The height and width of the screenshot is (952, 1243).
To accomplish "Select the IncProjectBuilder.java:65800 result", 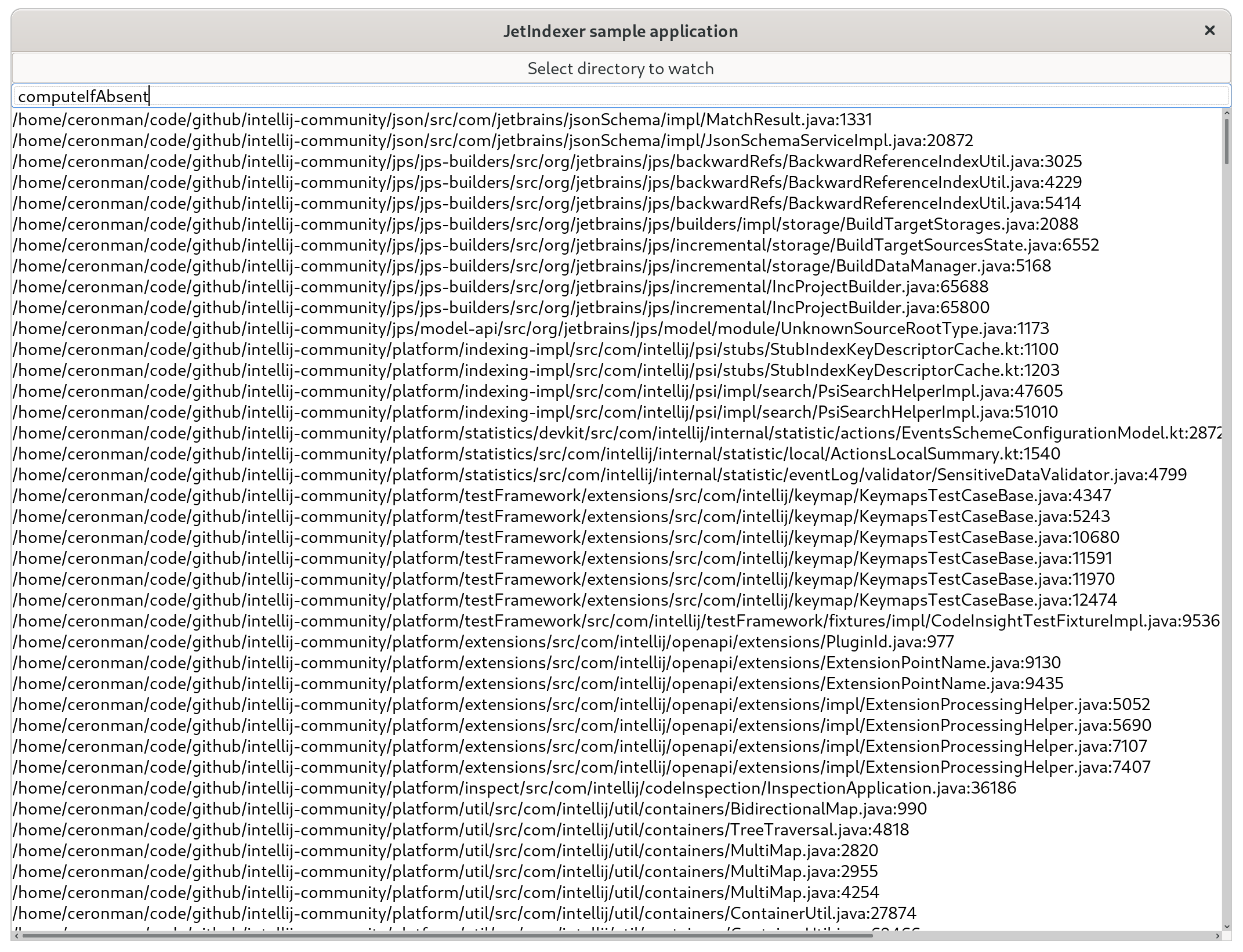I will coord(501,308).
